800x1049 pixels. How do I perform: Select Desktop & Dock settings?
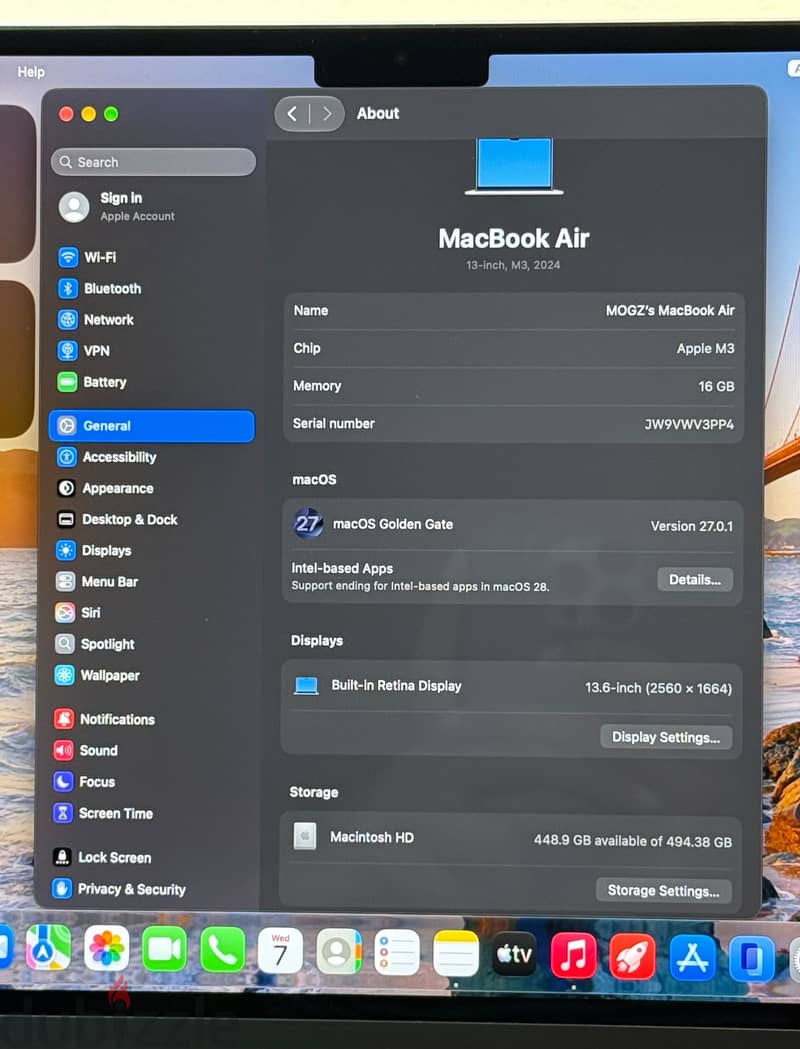pos(117,519)
